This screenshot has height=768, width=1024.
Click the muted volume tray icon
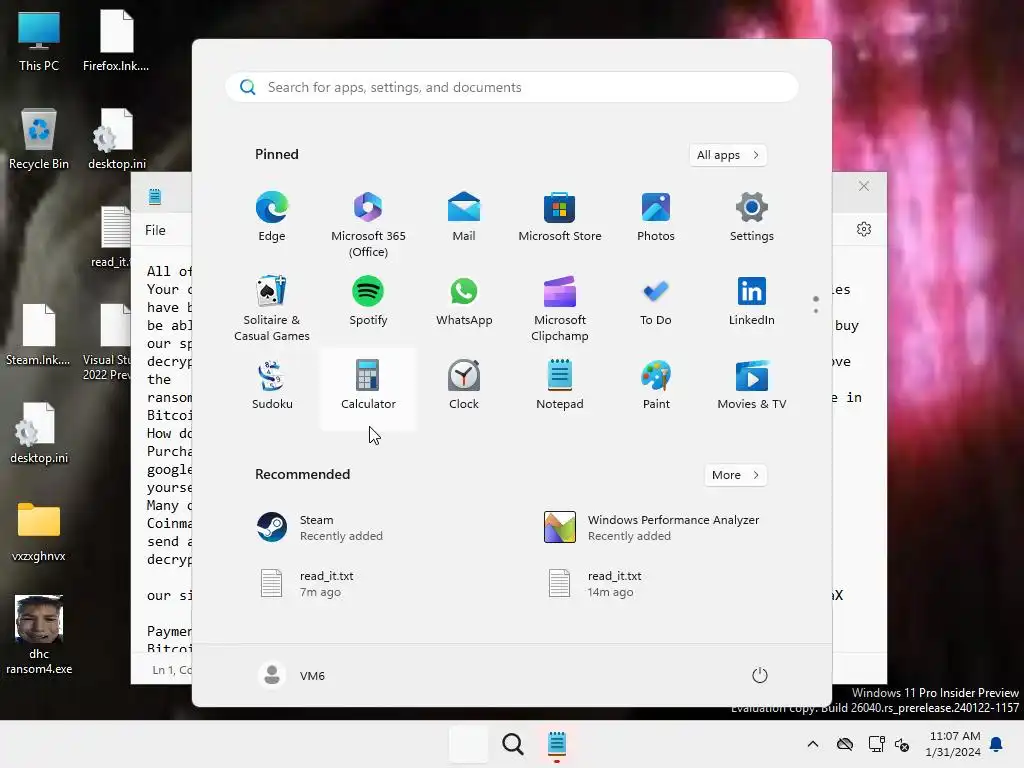pyautogui.click(x=902, y=744)
